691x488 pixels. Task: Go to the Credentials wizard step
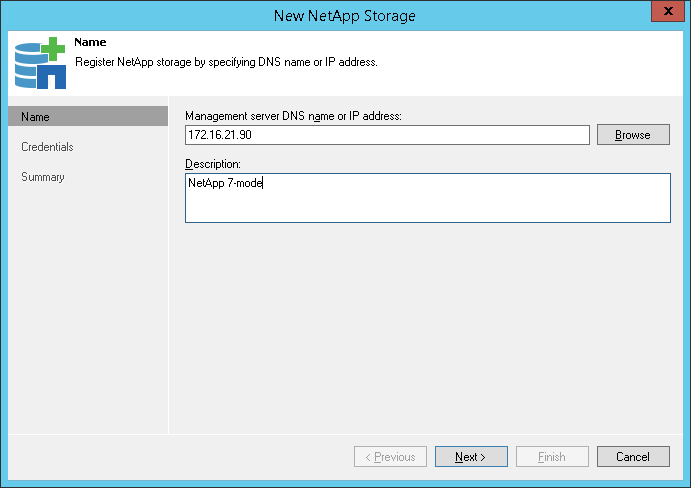(47, 147)
